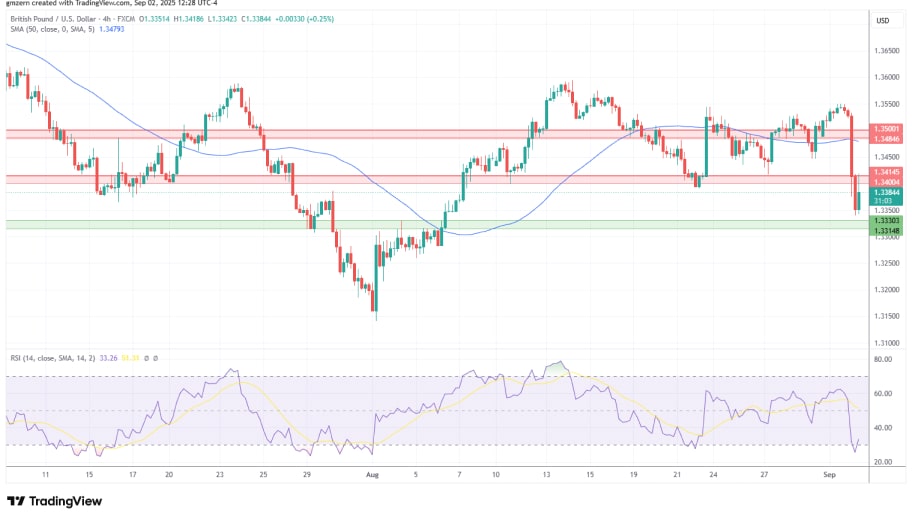Select the British Pound / U.S. Dollar title
Screen dimensions: 912x513
point(55,19)
